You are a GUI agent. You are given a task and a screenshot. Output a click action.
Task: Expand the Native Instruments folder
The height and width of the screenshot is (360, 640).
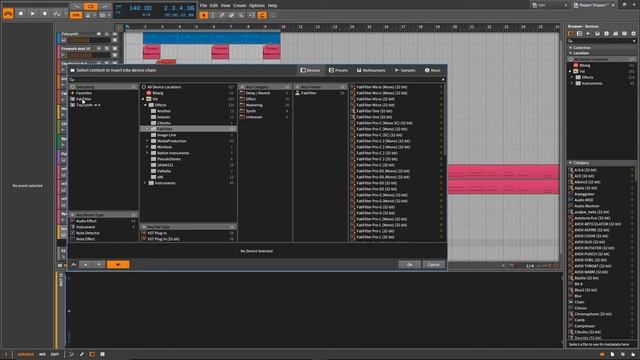click(147, 153)
